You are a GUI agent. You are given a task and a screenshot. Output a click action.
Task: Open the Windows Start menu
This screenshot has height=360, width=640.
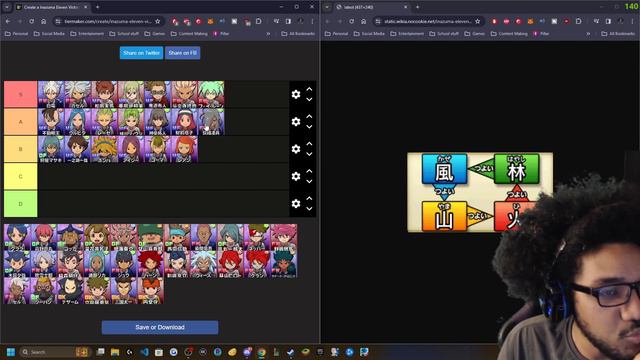pos(11,352)
